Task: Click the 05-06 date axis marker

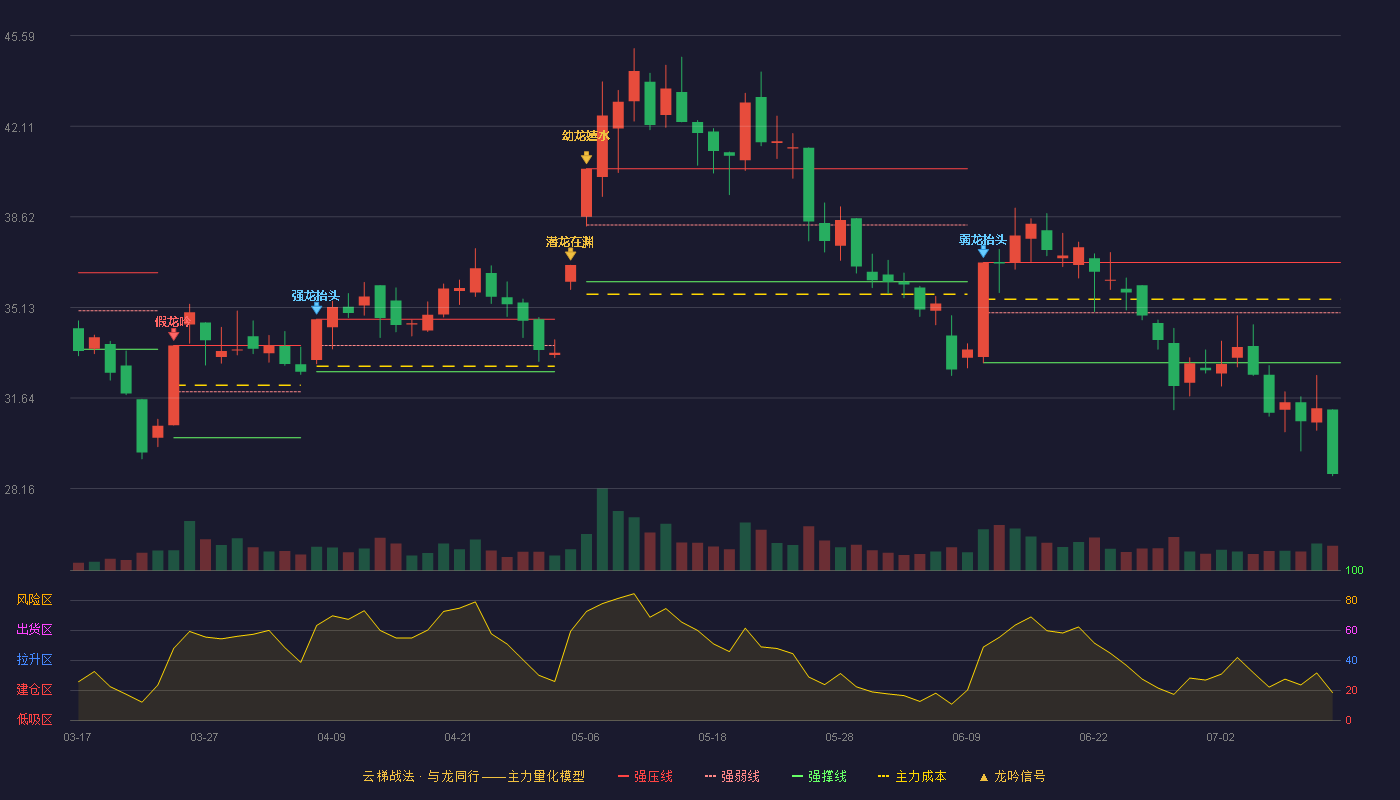Action: coord(585,737)
